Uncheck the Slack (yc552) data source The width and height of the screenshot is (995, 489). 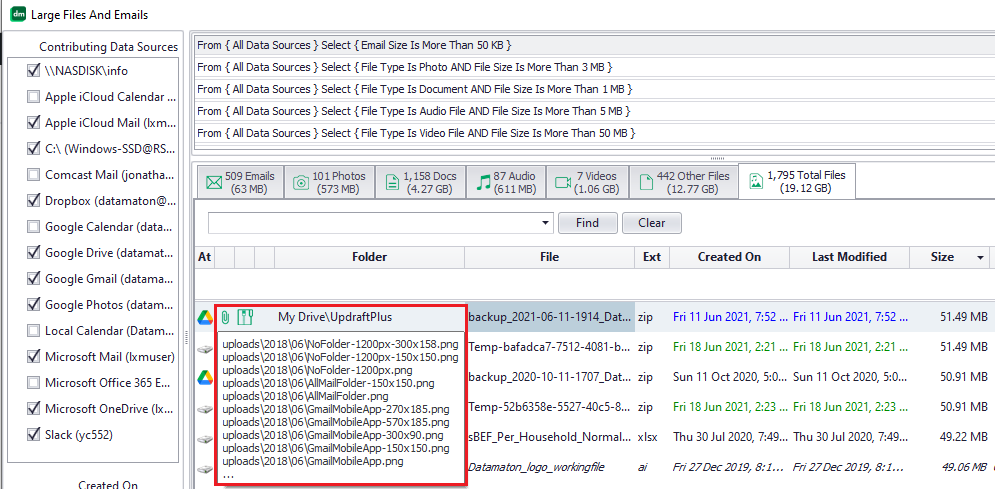point(33,434)
